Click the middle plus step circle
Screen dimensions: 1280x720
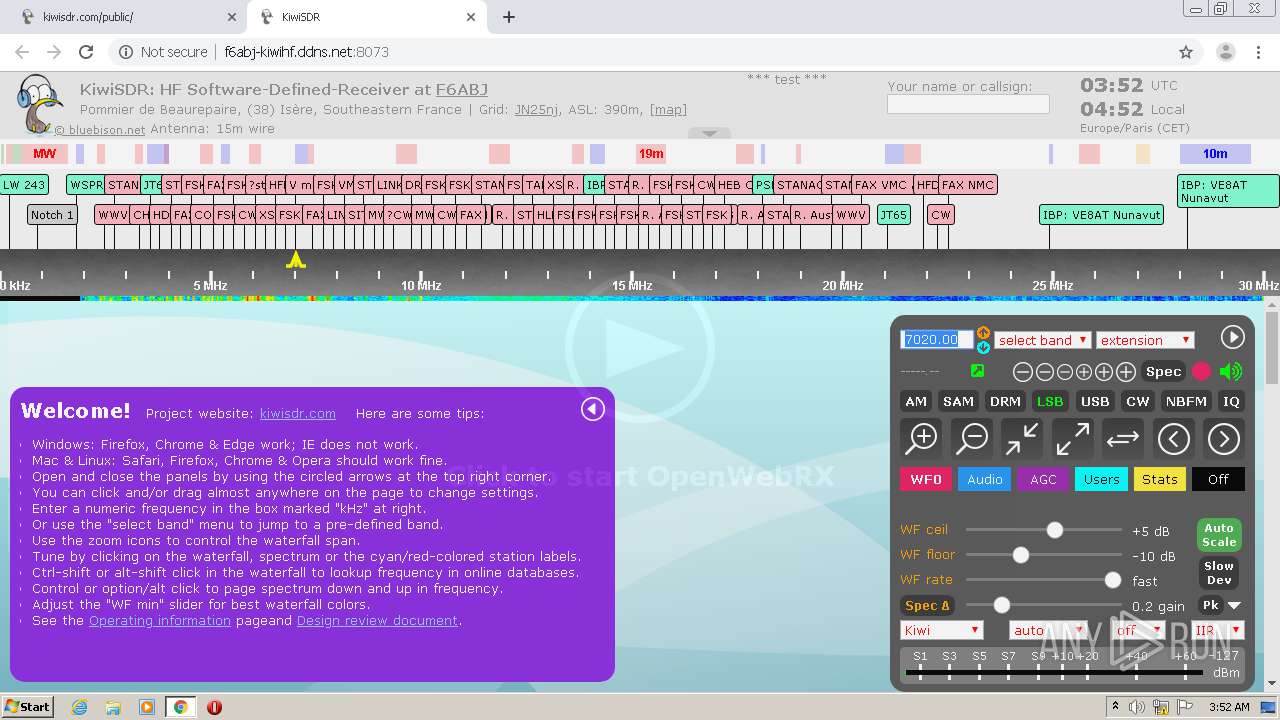coord(1104,372)
